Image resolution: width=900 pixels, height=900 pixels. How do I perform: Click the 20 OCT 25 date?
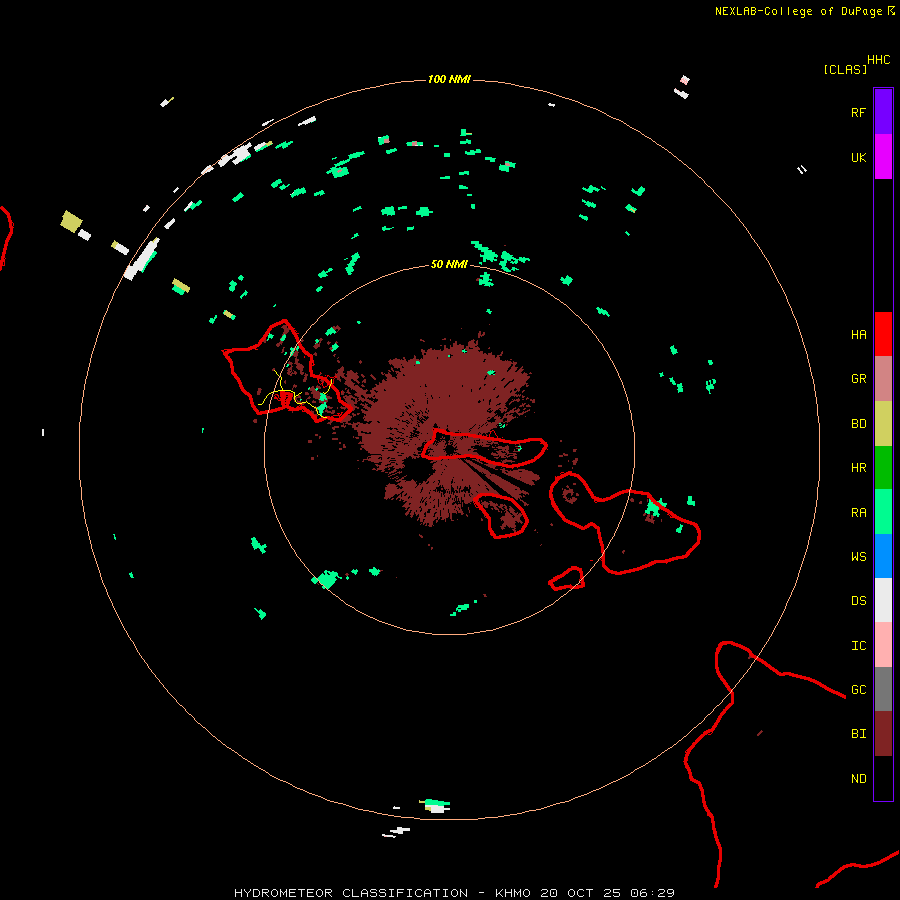point(581,893)
